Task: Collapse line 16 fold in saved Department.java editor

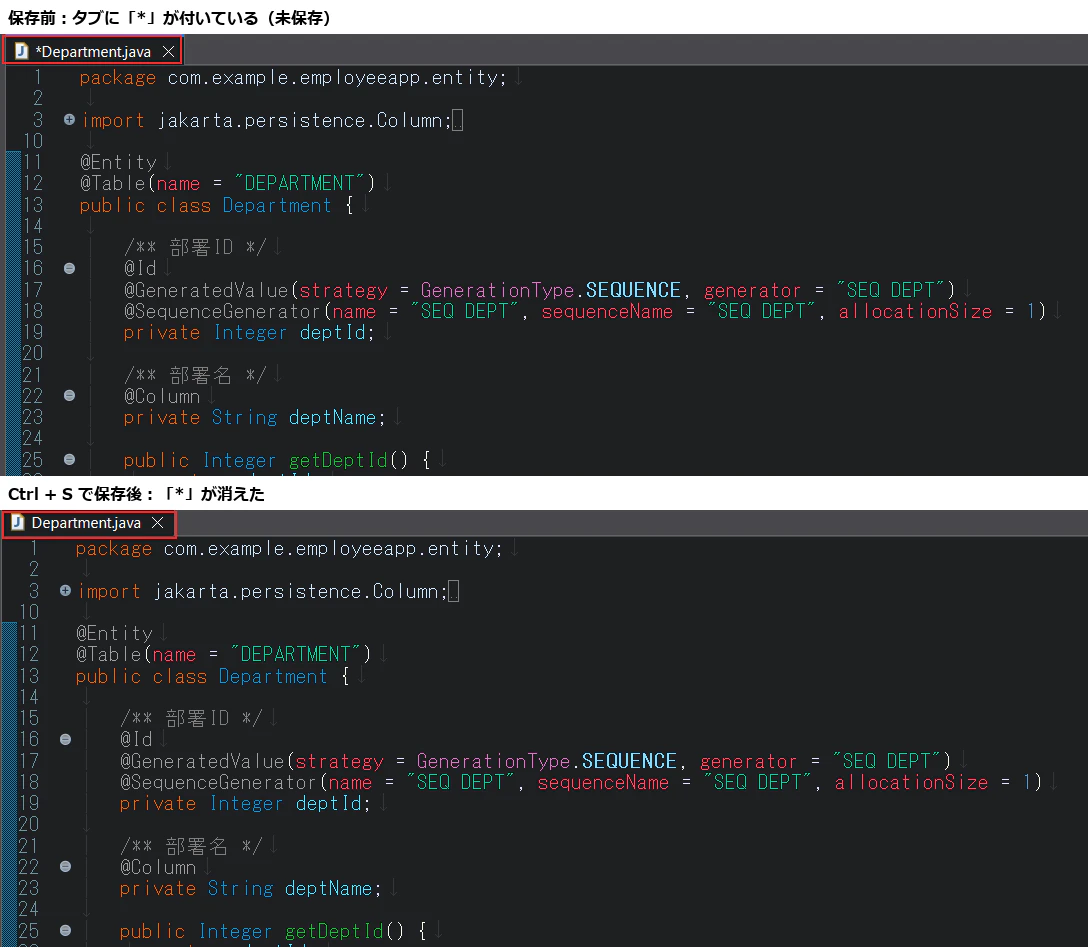Action: [65, 739]
